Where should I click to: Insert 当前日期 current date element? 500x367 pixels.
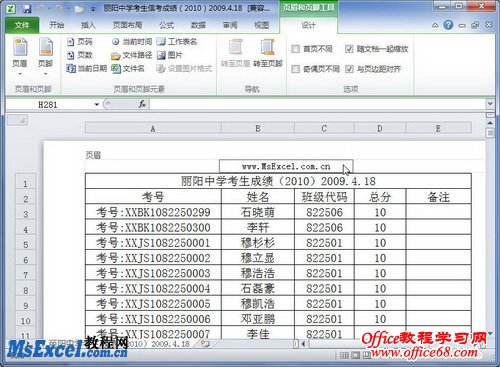point(86,69)
